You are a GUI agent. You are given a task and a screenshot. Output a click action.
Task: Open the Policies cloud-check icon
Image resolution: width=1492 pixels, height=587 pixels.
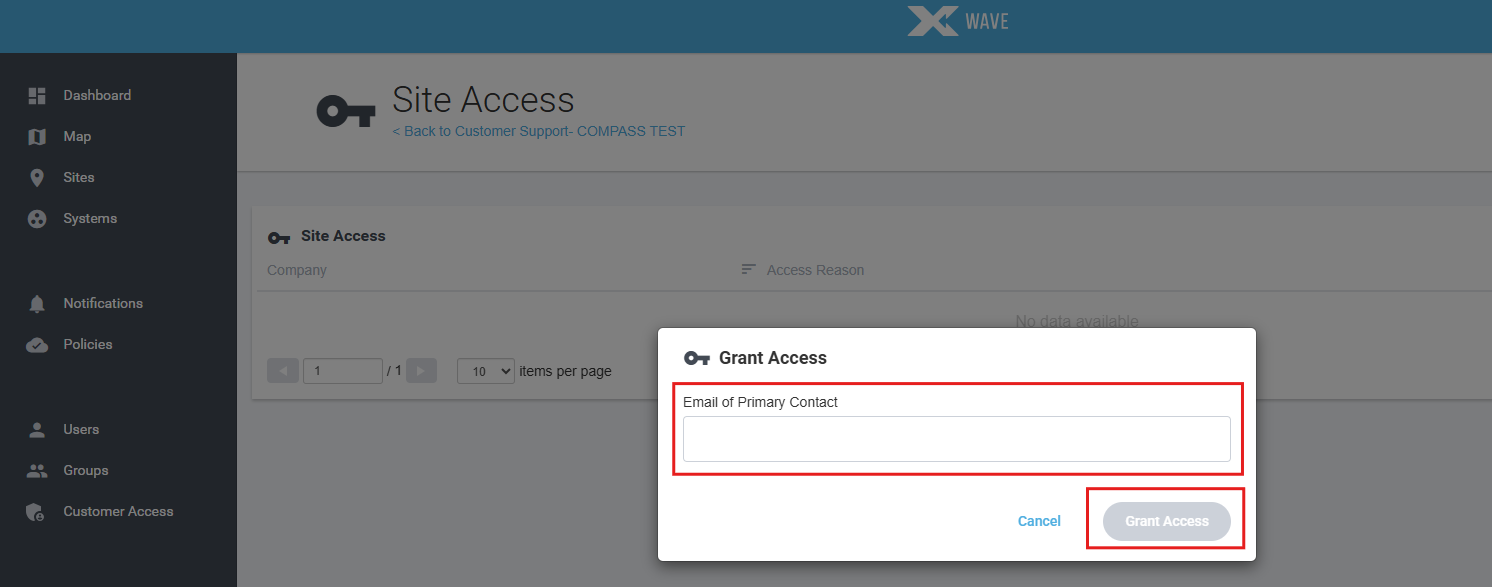click(x=37, y=345)
